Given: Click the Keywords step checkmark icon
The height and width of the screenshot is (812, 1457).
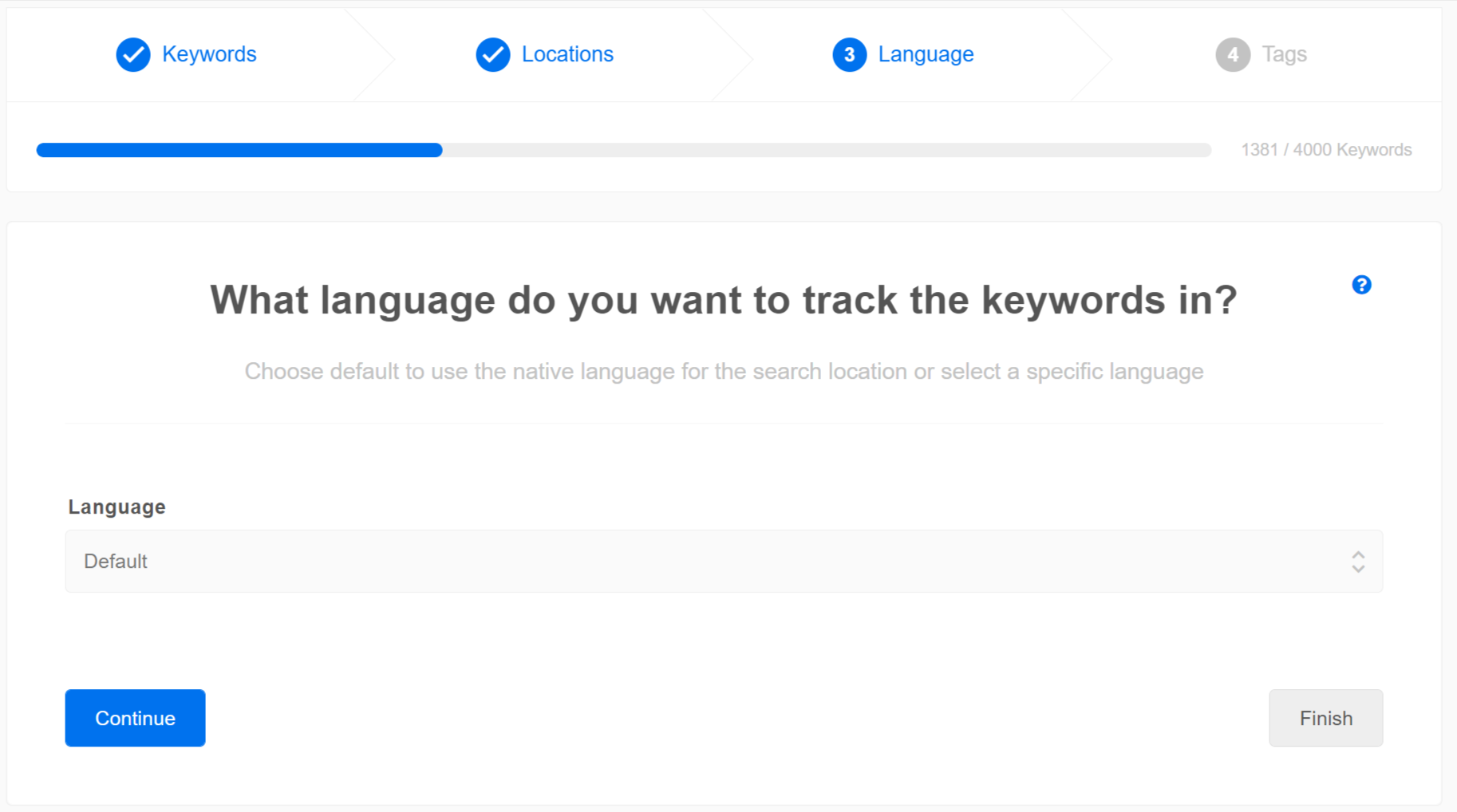Looking at the screenshot, I should pos(132,54).
